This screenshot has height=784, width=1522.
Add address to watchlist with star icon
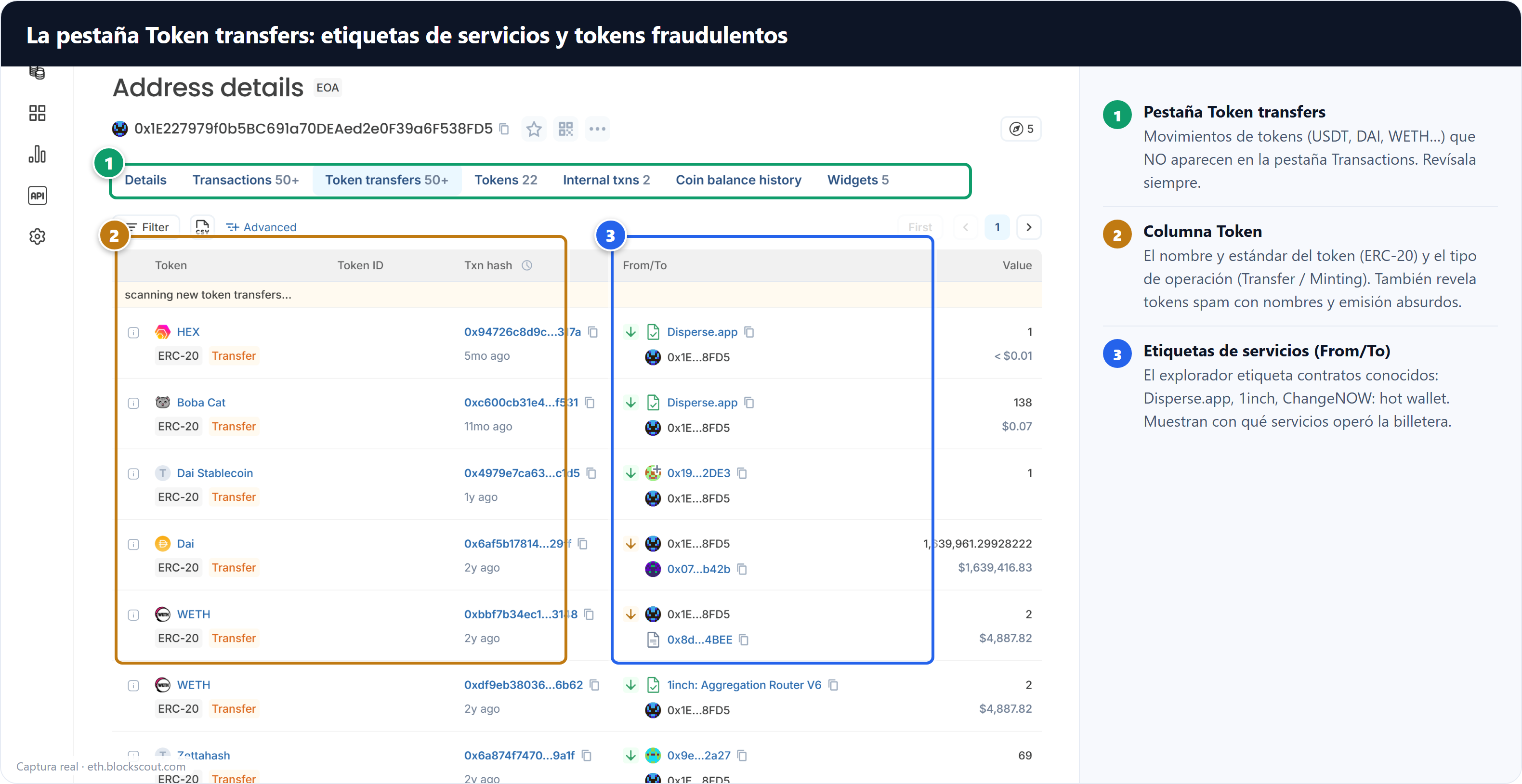click(x=534, y=129)
